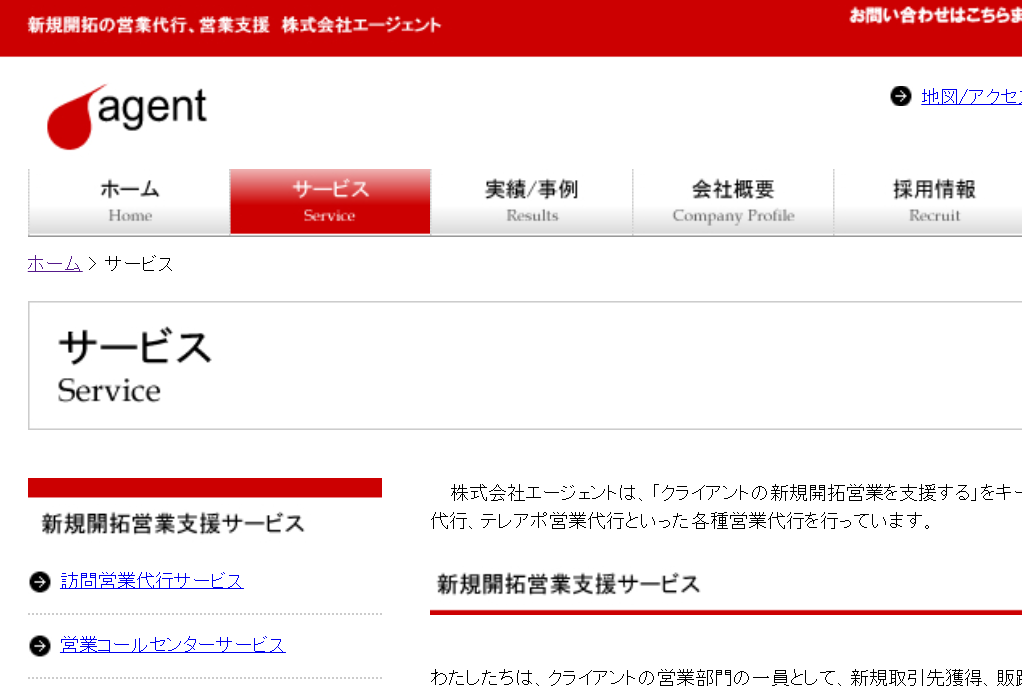Click the お問い合わせはこちら text in the red header
Viewport: 1022px width, 688px height.
pyautogui.click(x=934, y=16)
